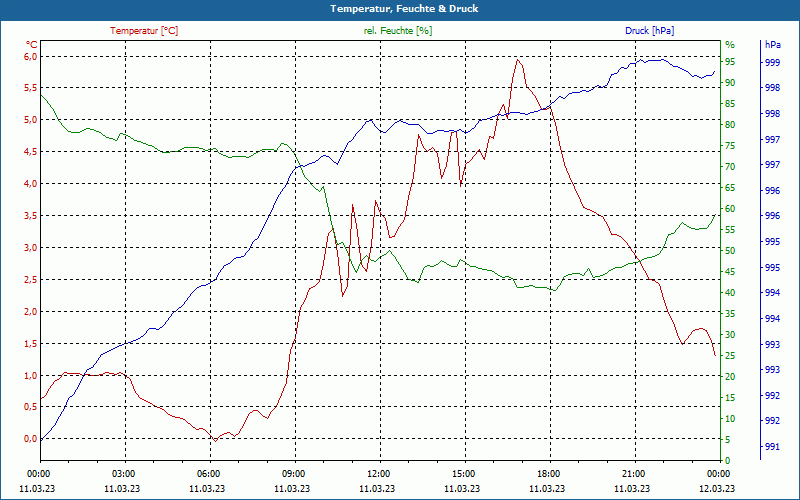Click the green '15' humidity axis tick

(x=730, y=397)
